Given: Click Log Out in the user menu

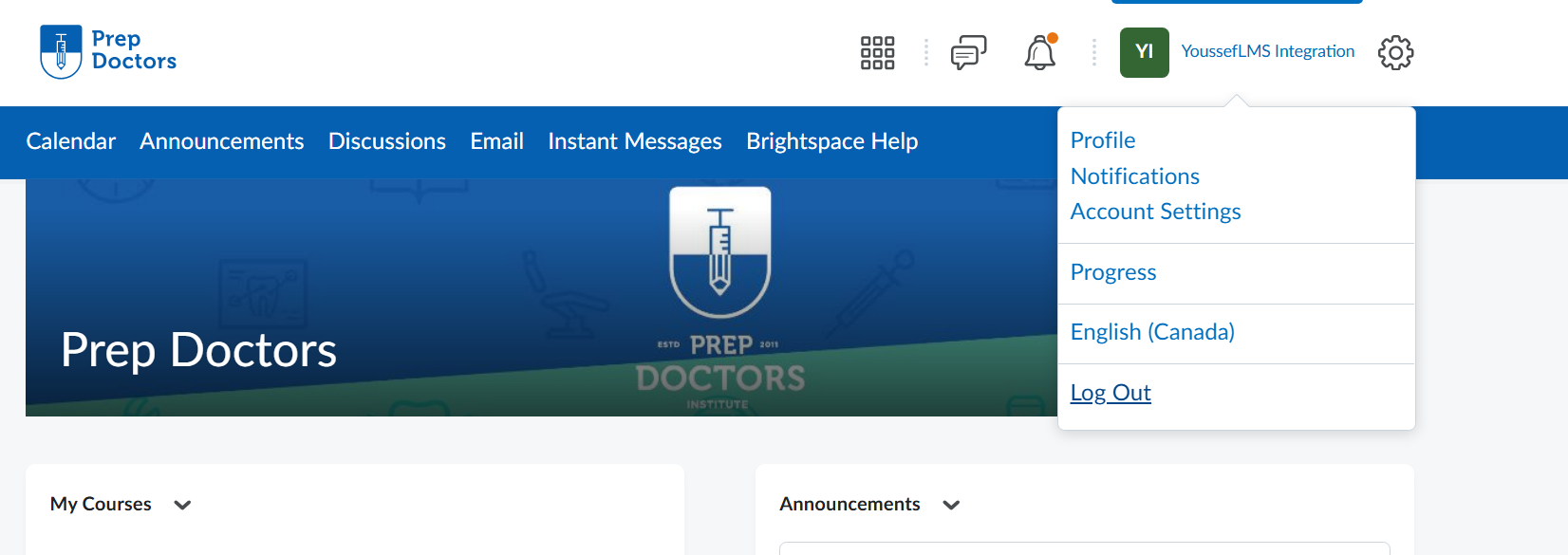Looking at the screenshot, I should (x=1111, y=393).
